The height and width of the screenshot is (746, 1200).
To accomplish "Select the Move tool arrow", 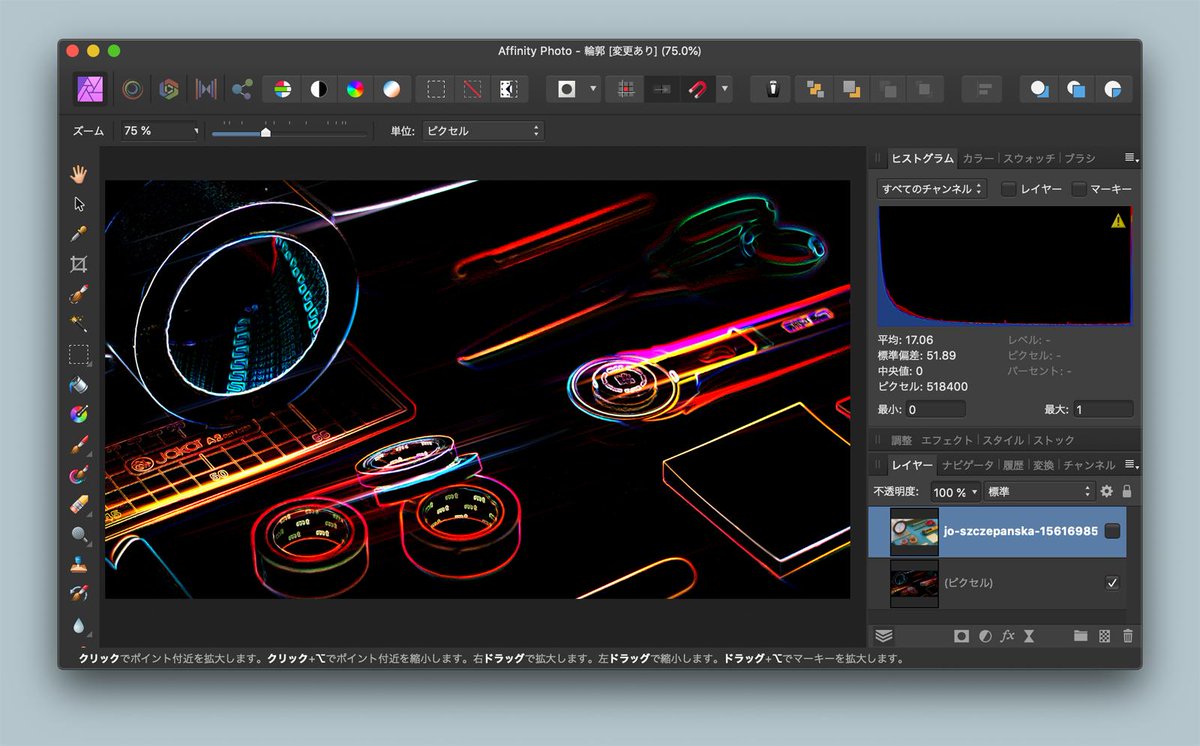I will [x=79, y=204].
